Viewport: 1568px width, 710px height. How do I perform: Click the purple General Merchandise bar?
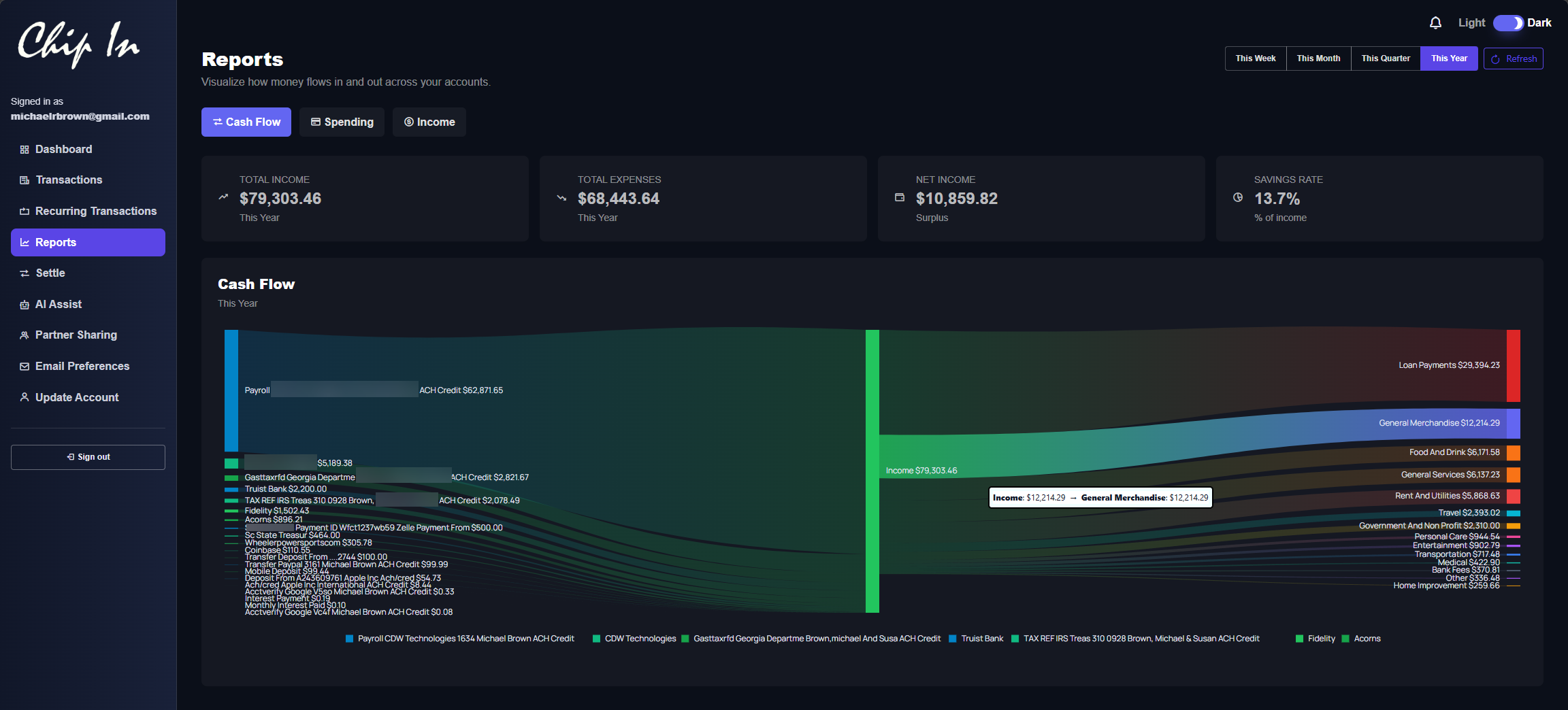(1513, 424)
